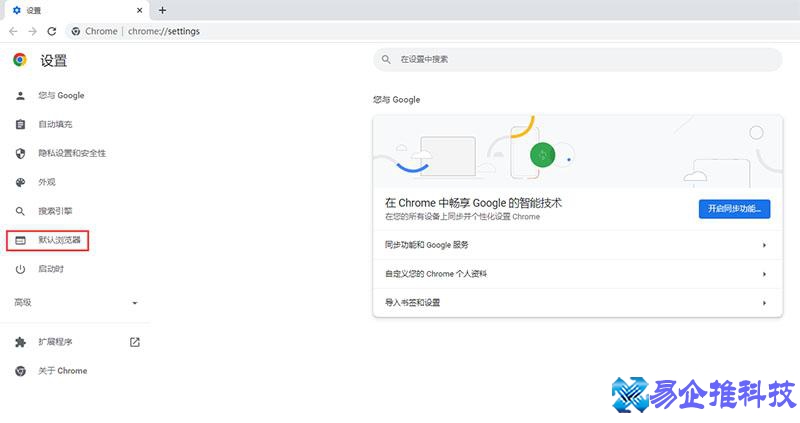Click the 在 Chrome 中畅享 Google 的智能技术 heading

[473, 203]
